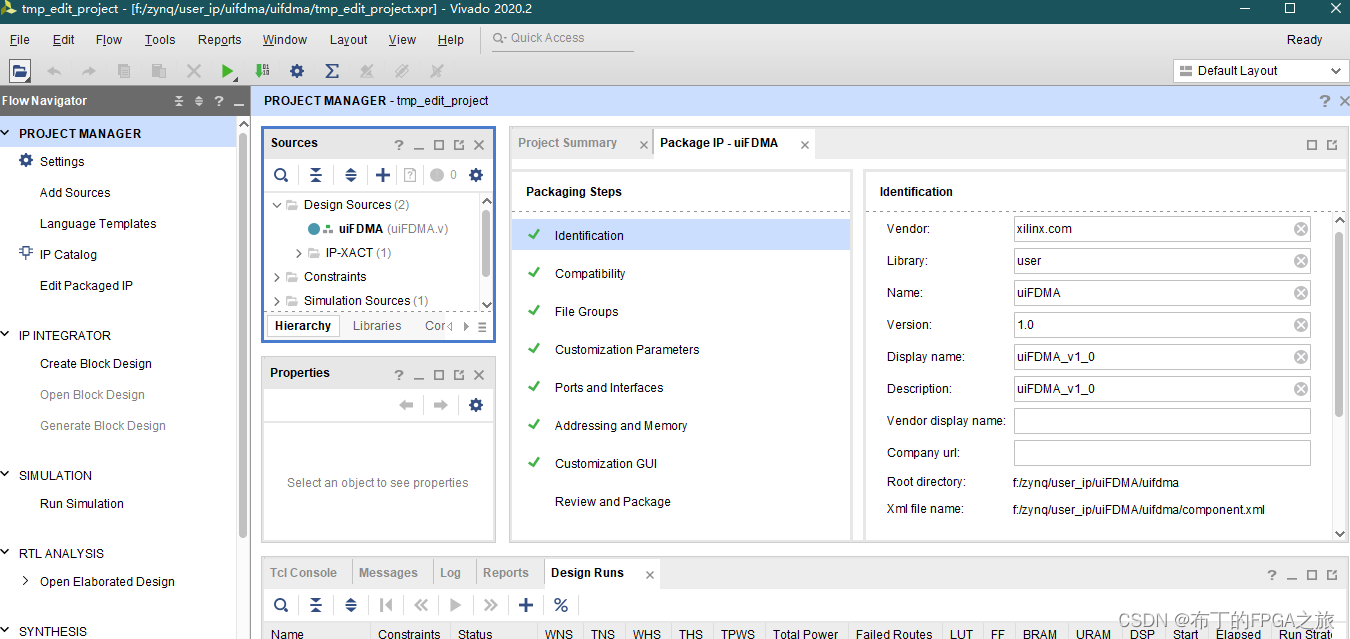
Task: Open Sources panel settings gear
Action: [476, 175]
